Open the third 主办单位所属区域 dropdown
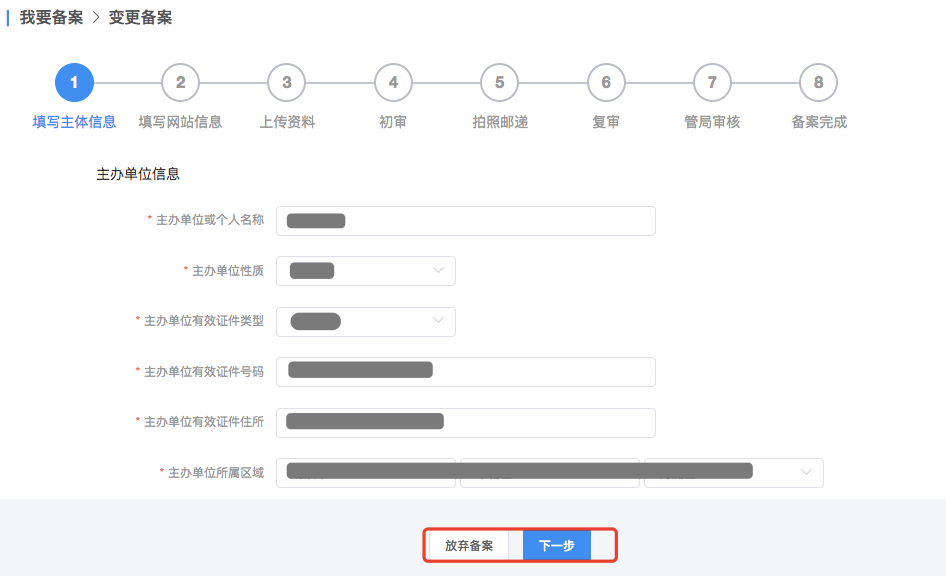 point(733,473)
